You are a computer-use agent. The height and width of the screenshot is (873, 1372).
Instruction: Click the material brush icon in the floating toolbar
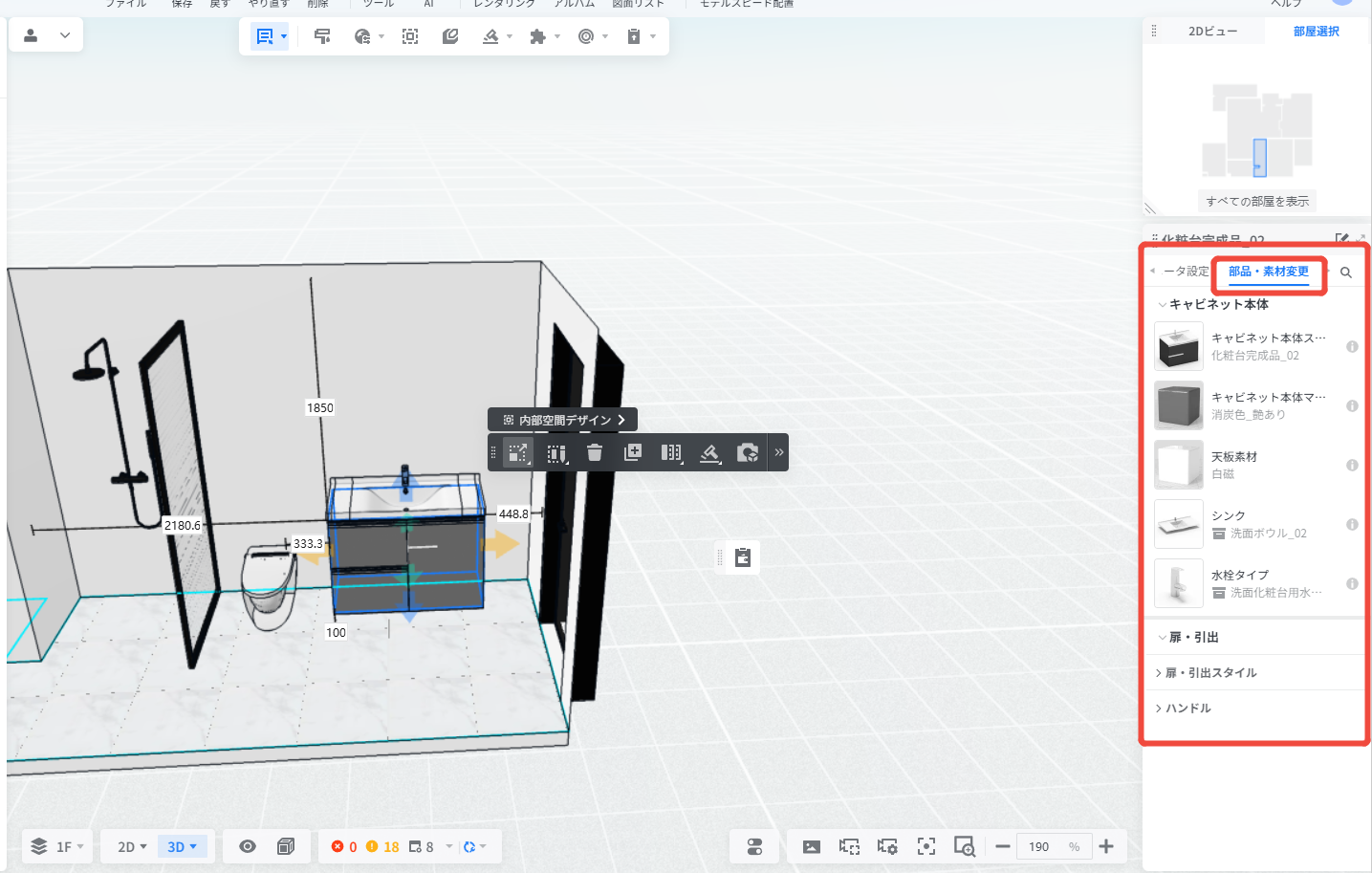709,452
